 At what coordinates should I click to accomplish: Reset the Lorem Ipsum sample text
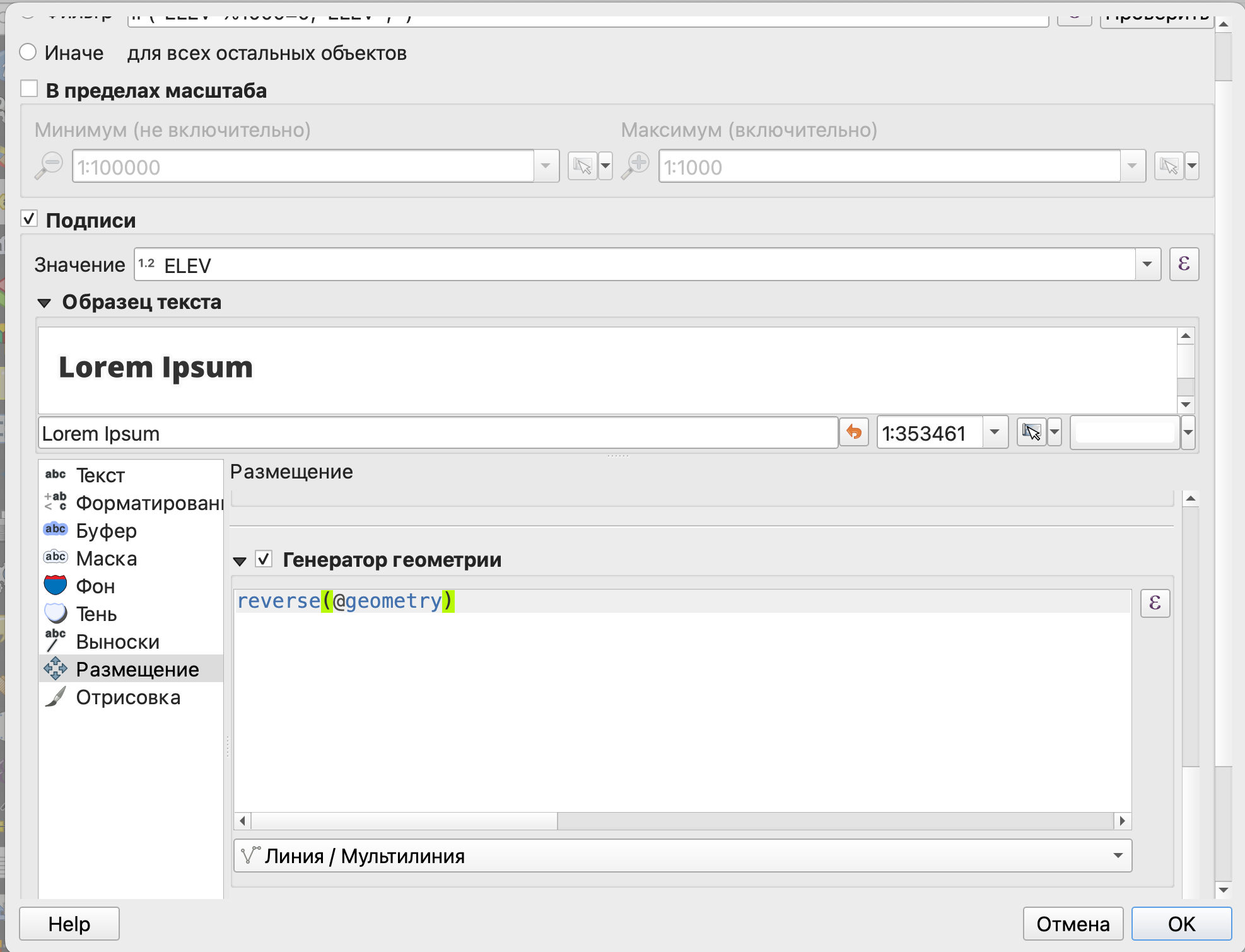pos(854,432)
